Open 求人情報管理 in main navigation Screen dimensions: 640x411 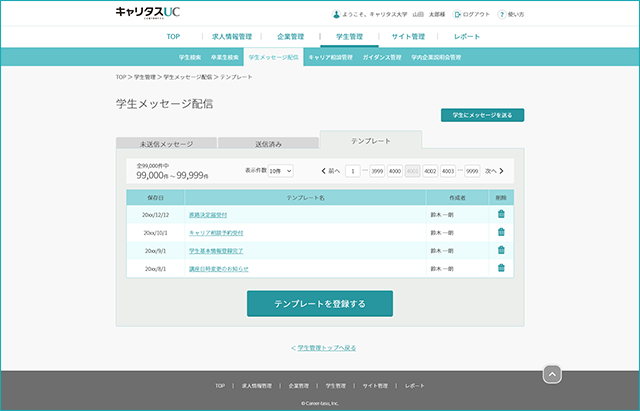click(x=232, y=37)
